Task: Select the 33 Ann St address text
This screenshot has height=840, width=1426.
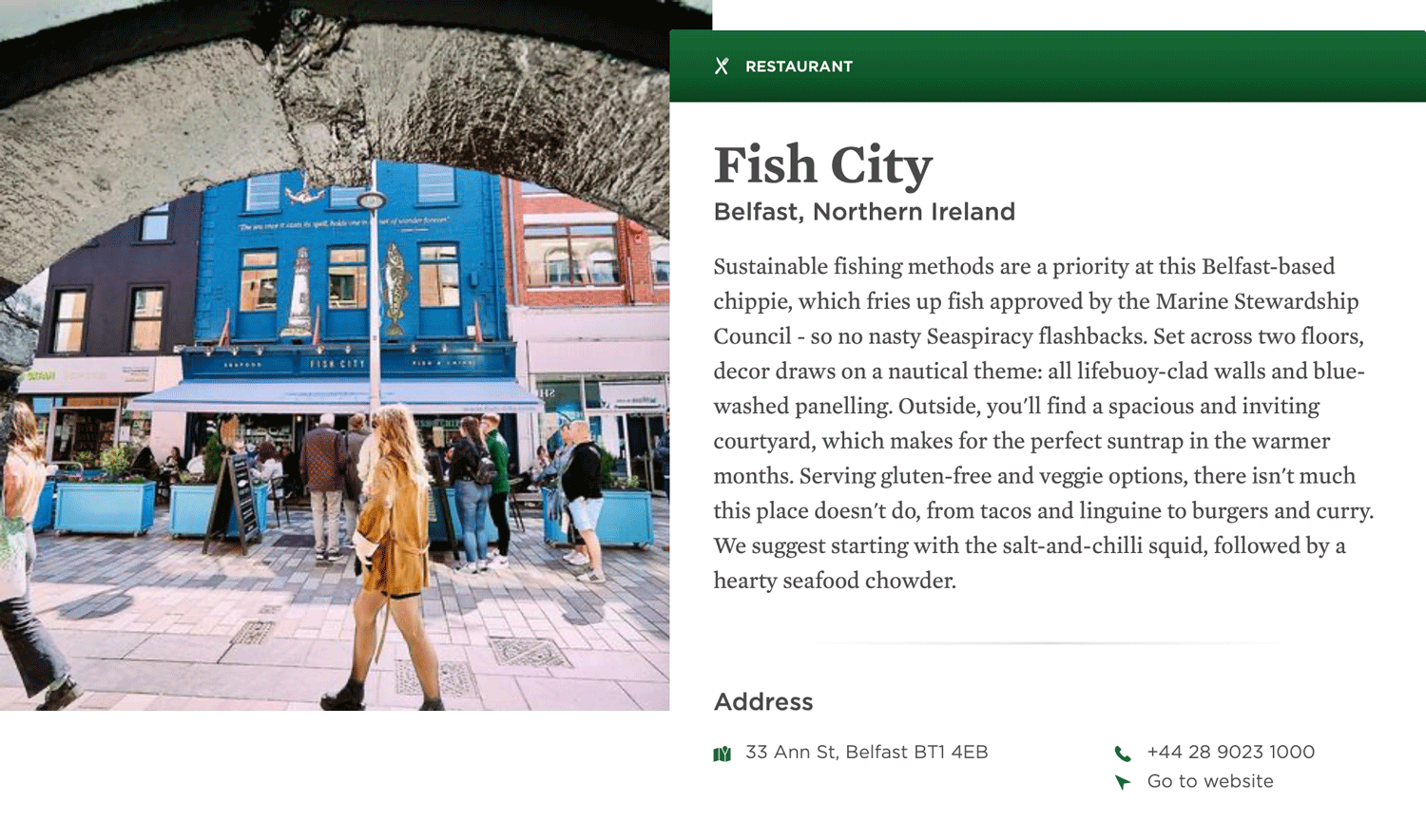Action: pos(867,752)
